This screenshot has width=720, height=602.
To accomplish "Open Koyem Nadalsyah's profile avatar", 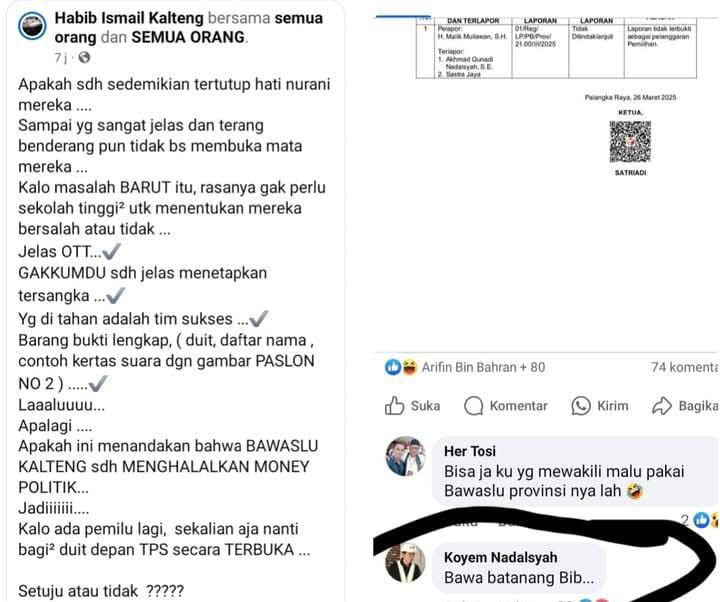I will pos(405,563).
